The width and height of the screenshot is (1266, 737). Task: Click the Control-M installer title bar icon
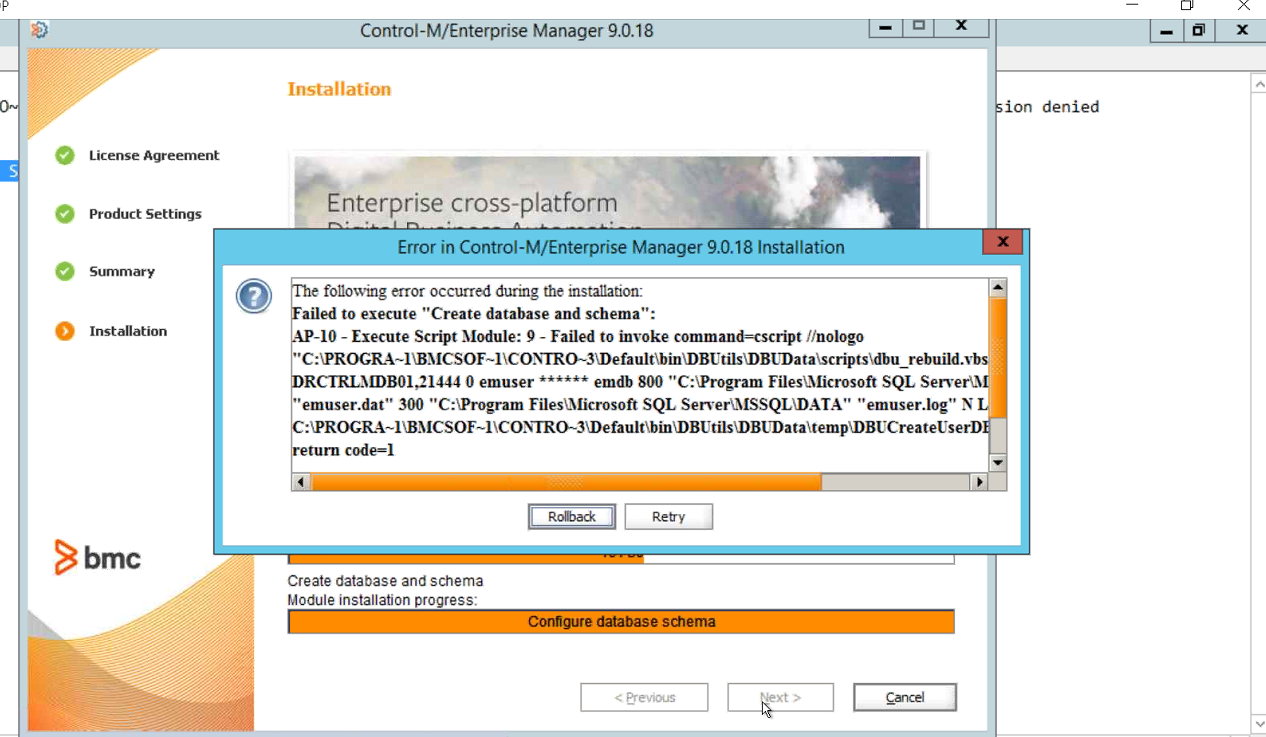point(39,30)
